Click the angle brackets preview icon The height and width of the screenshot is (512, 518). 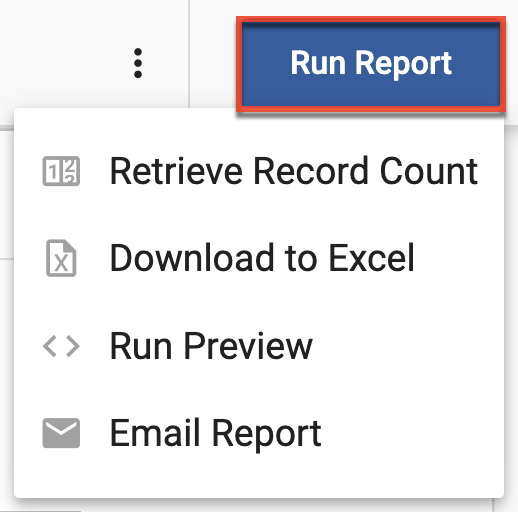[61, 346]
